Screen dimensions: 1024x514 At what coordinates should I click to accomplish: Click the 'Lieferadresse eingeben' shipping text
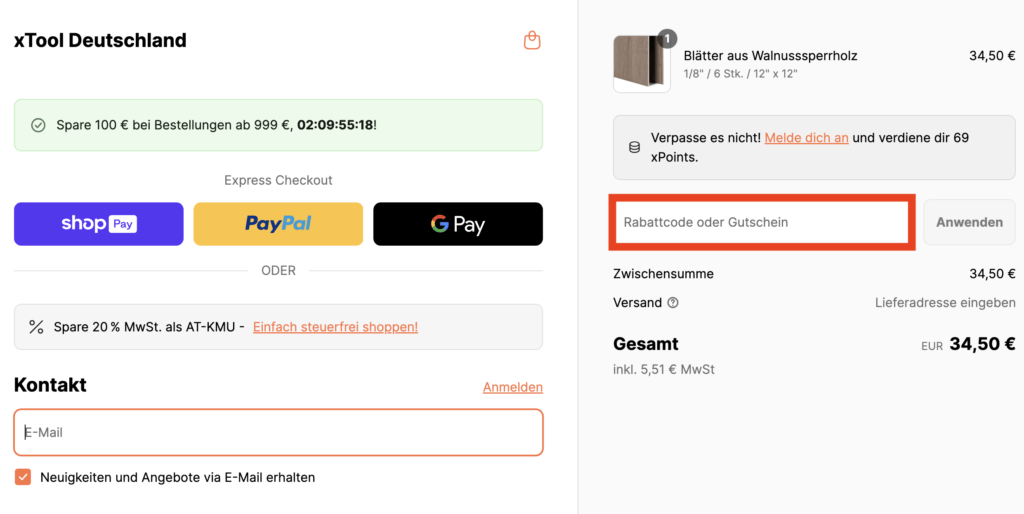pos(945,303)
